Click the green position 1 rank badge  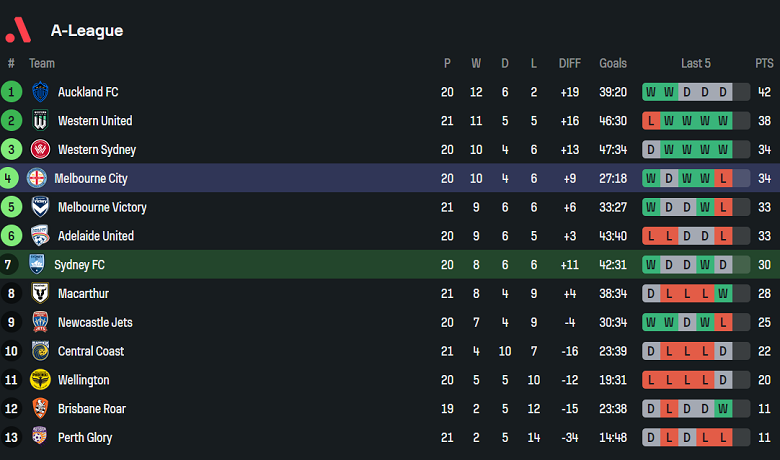click(x=11, y=92)
